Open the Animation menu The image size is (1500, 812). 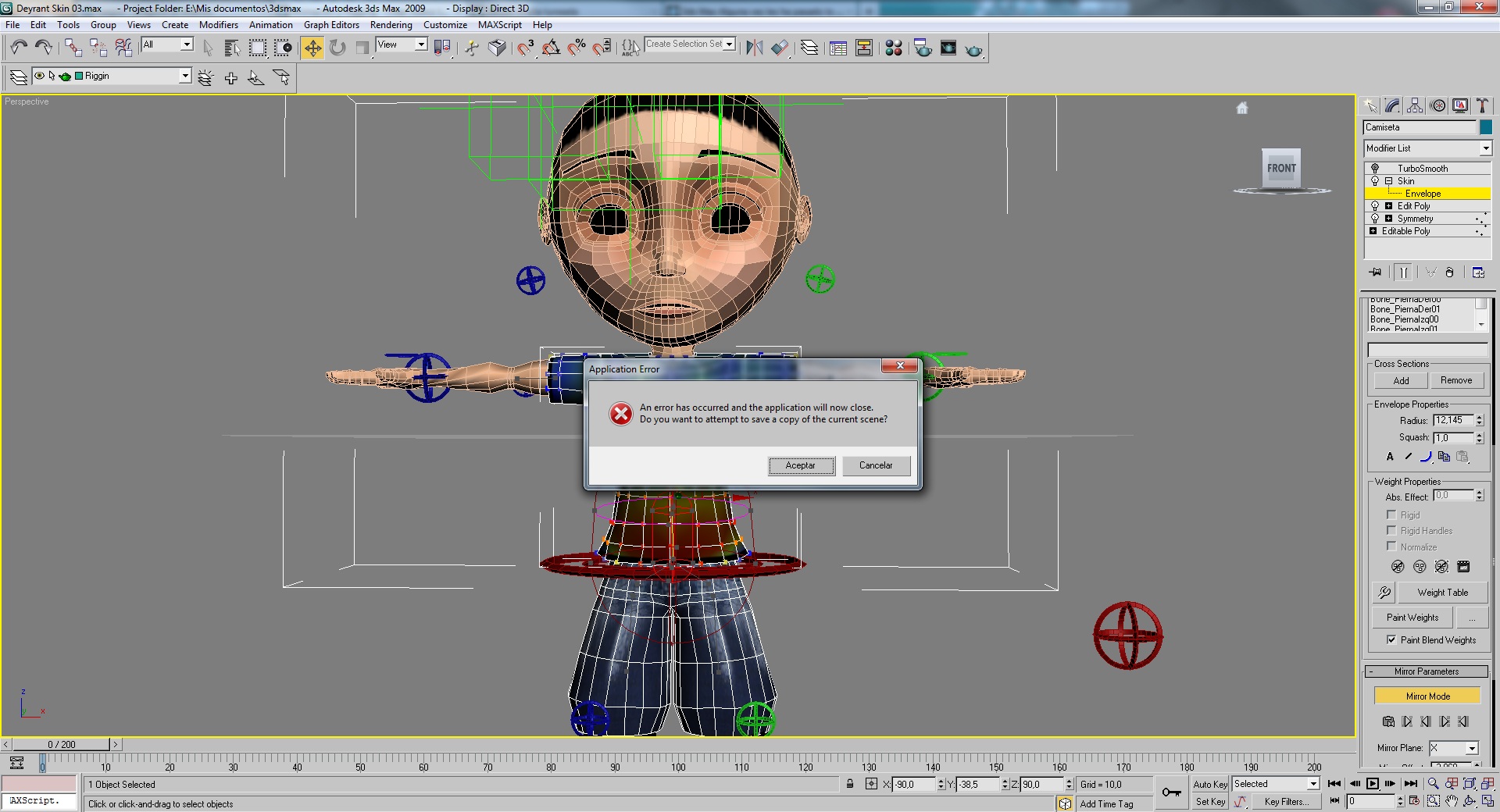click(x=270, y=25)
